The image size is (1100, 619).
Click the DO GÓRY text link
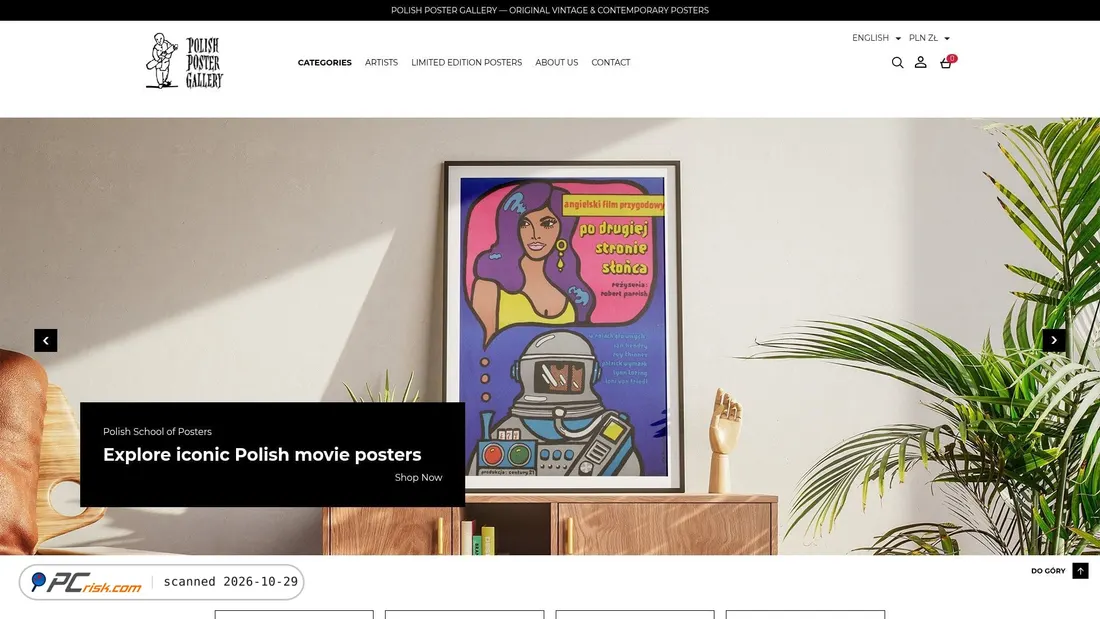[1048, 571]
